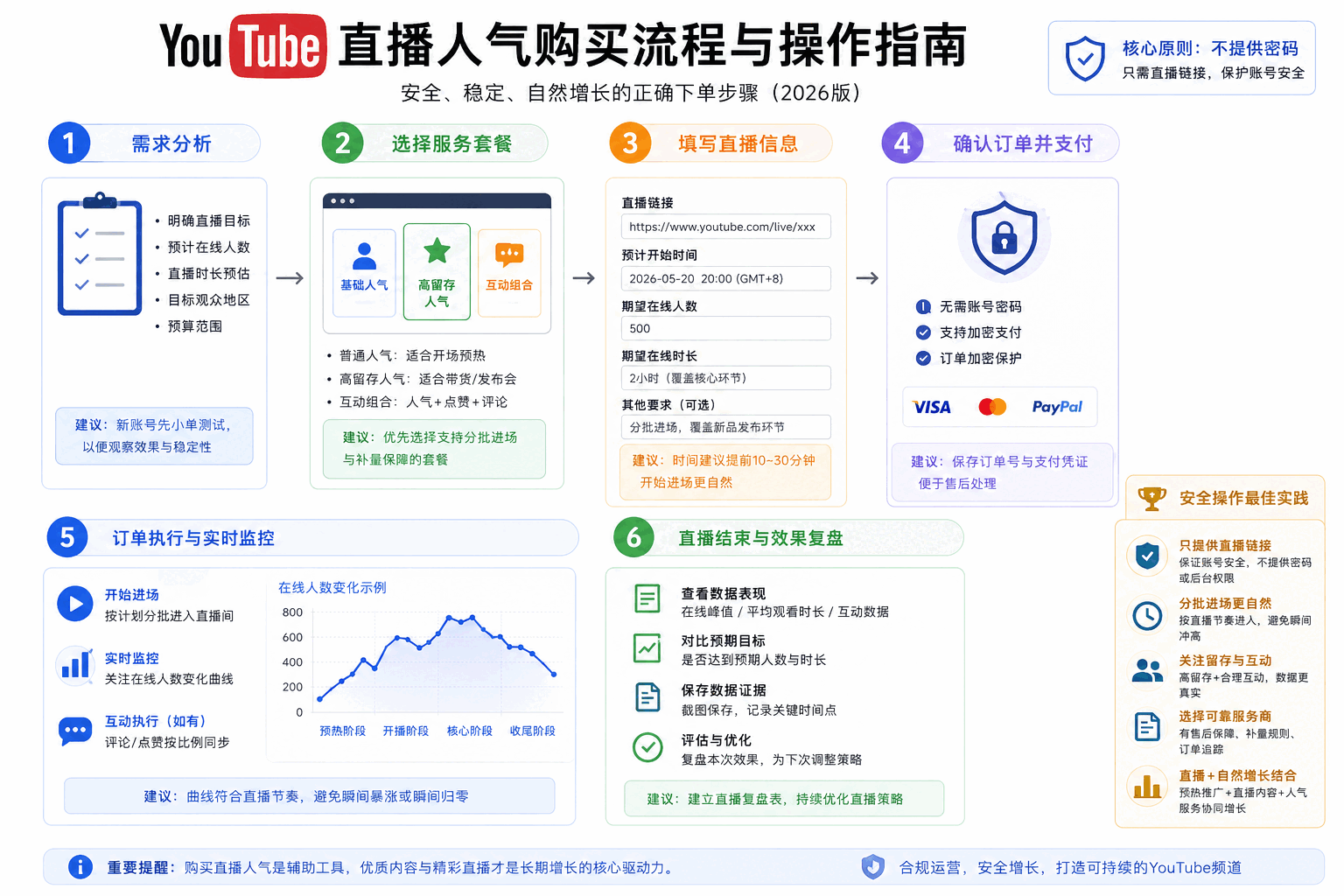The height and width of the screenshot is (896, 1344).
Task: Click the padlock shield icon in step 4
Action: [1004, 237]
